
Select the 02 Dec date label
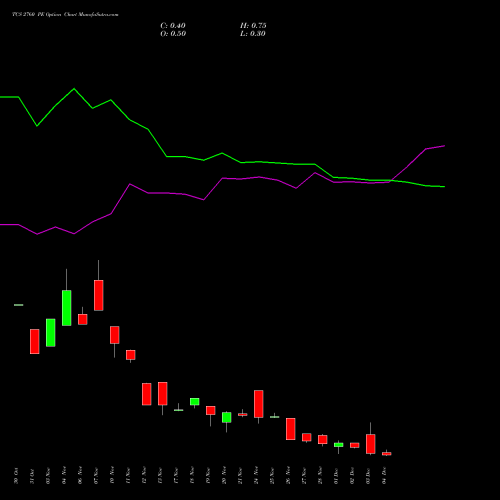coord(352,476)
